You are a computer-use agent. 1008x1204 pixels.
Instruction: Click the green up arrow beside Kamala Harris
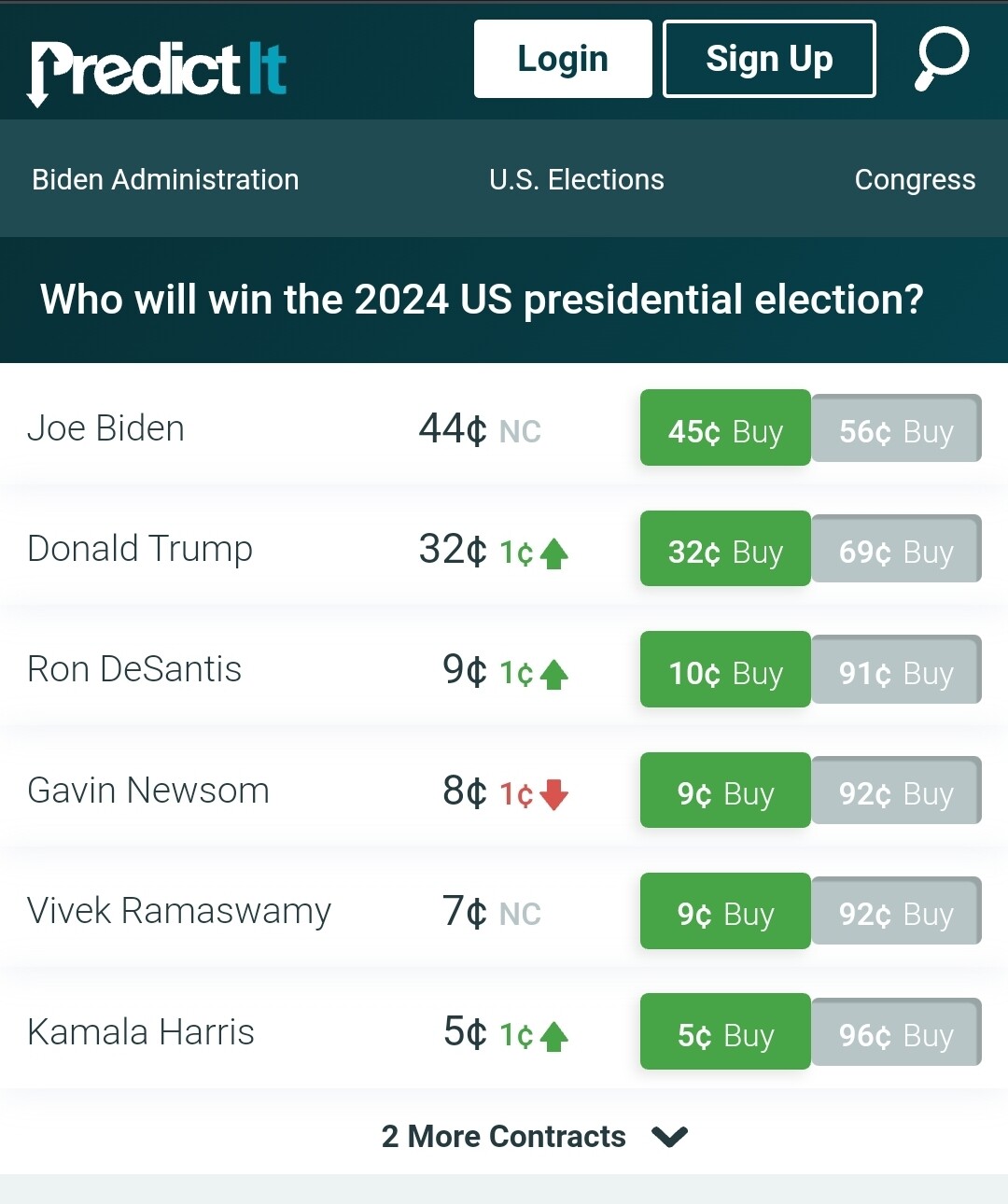point(554,1036)
